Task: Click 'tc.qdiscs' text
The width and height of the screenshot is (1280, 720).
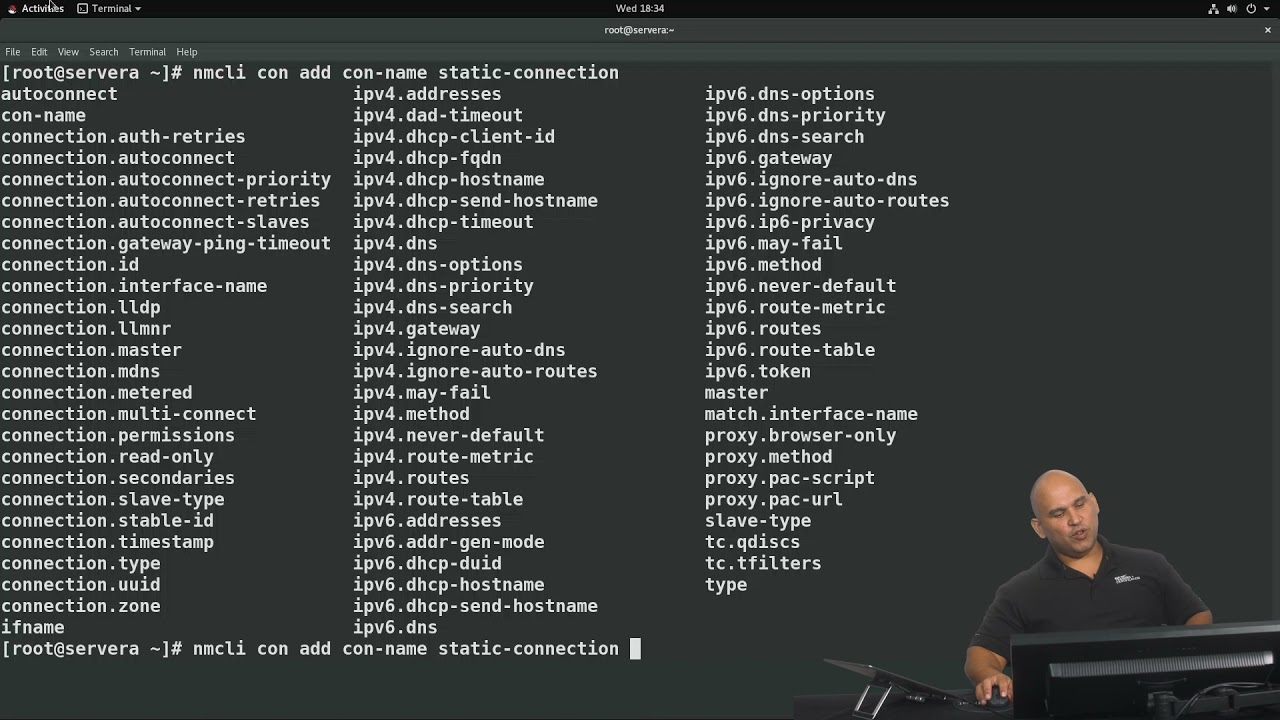Action: point(752,542)
